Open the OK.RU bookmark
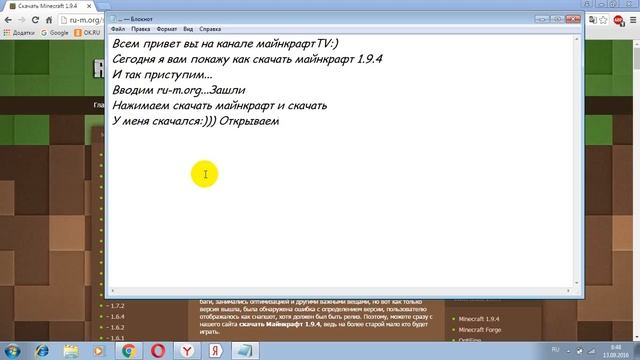 87,33
